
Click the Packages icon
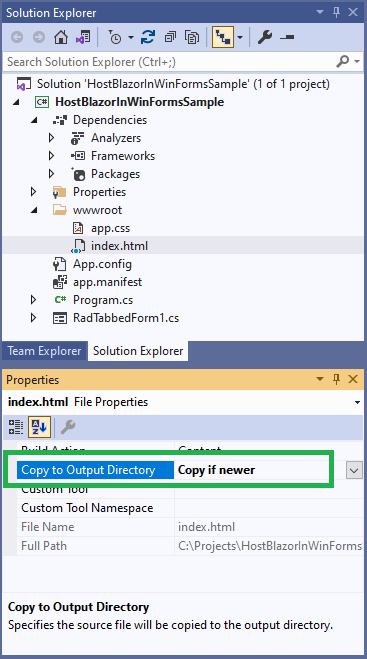(78, 174)
